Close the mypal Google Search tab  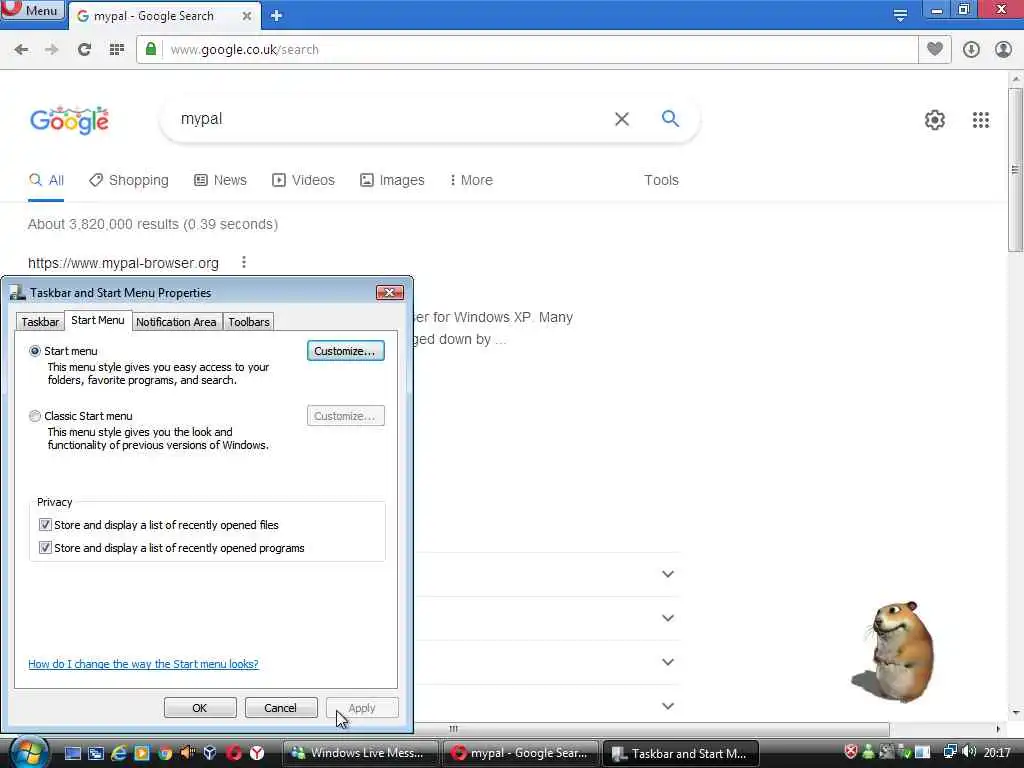click(x=247, y=16)
